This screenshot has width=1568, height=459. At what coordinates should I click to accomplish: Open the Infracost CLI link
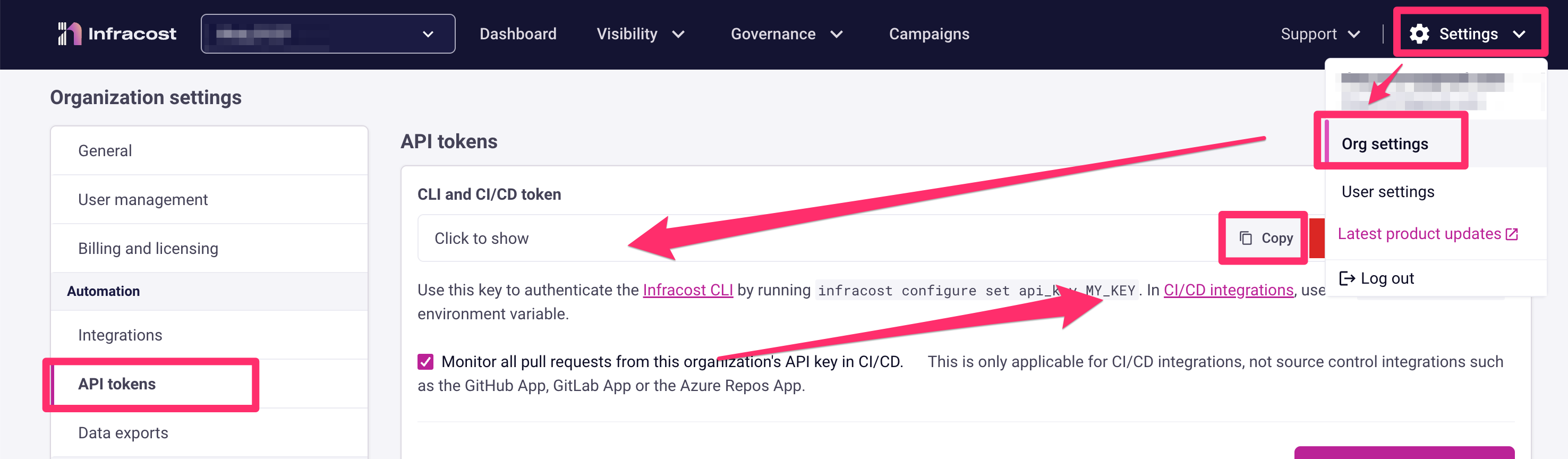688,290
